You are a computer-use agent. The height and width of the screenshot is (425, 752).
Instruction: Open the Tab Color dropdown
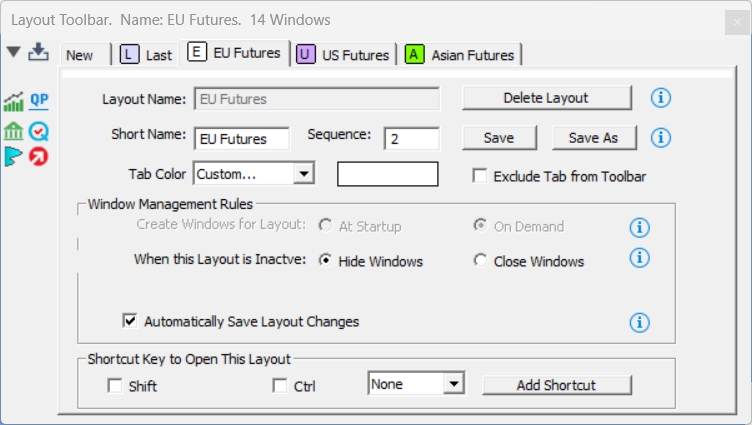[304, 174]
